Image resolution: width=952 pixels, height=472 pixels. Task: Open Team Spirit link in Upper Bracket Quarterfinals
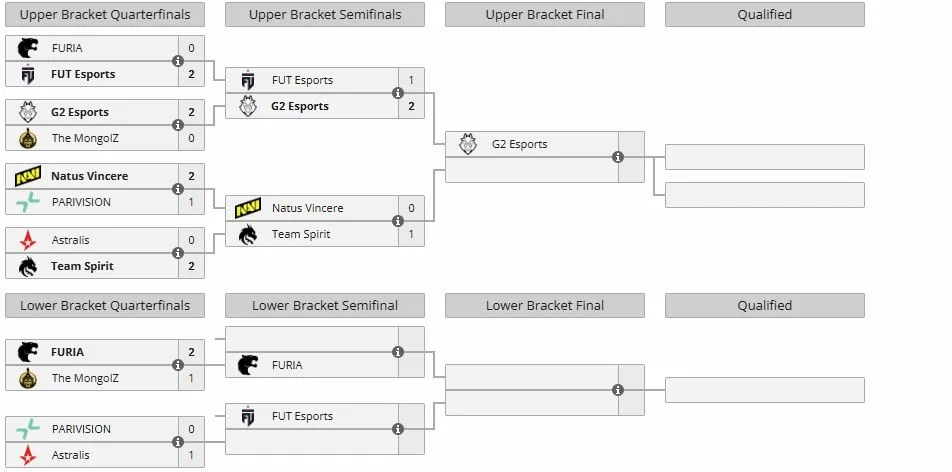(82, 266)
